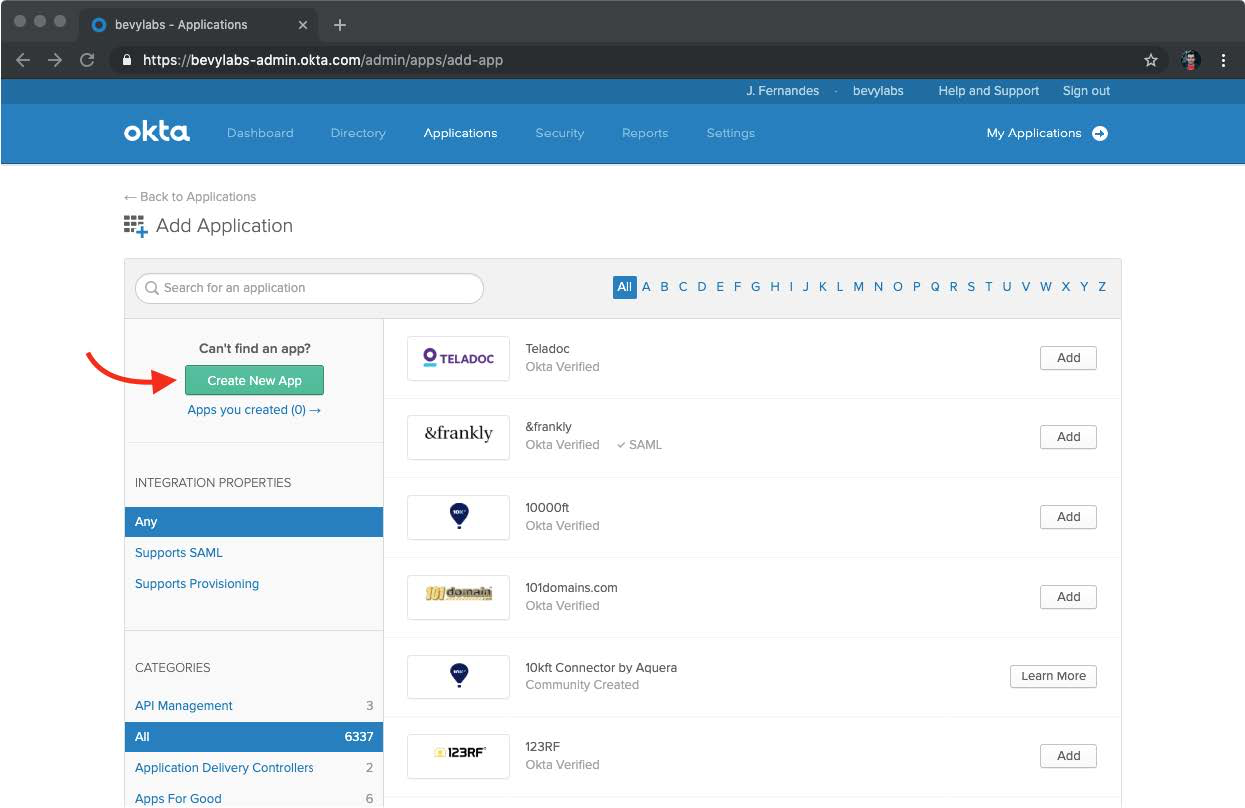The width and height of the screenshot is (1245, 808).
Task: Open the Chrome profile avatar icon
Action: 1190,60
